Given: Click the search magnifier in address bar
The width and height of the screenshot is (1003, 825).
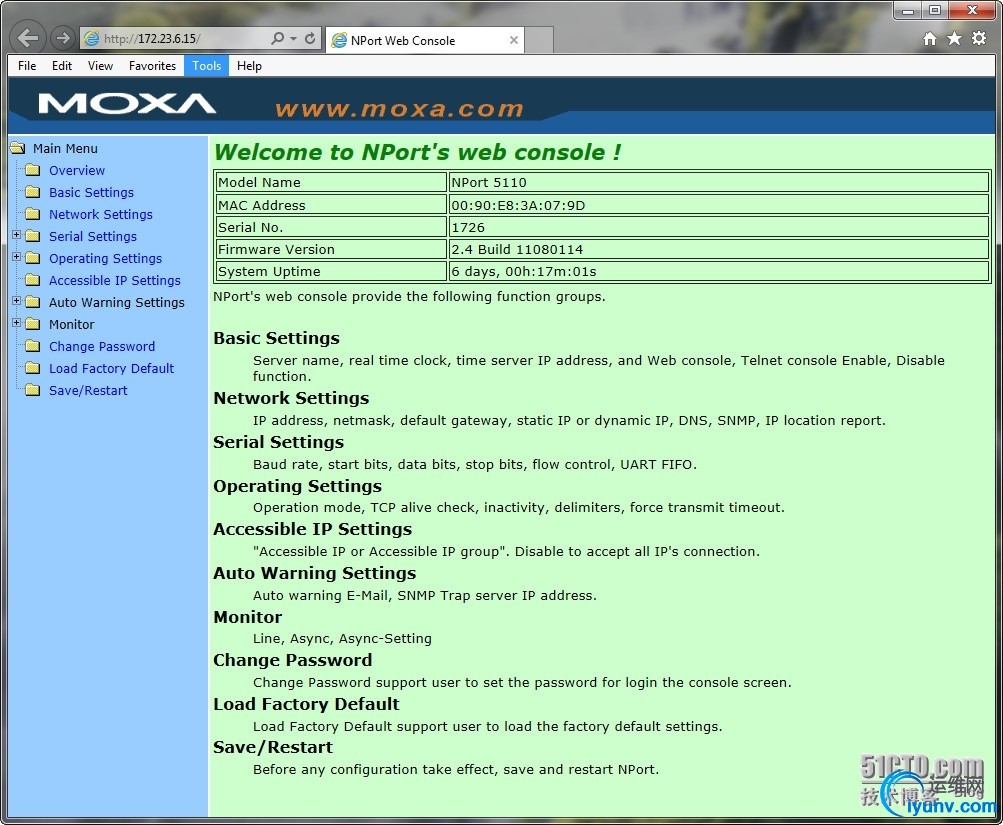Looking at the screenshot, I should coord(277,38).
